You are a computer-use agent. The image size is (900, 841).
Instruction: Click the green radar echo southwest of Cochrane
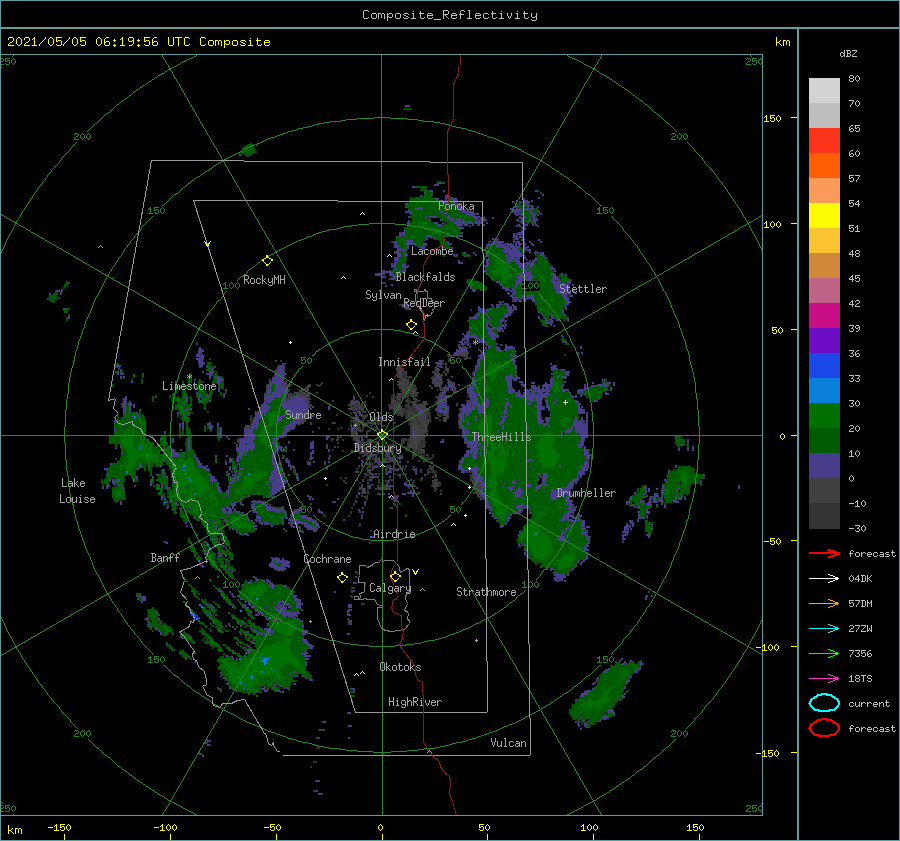coord(267,637)
